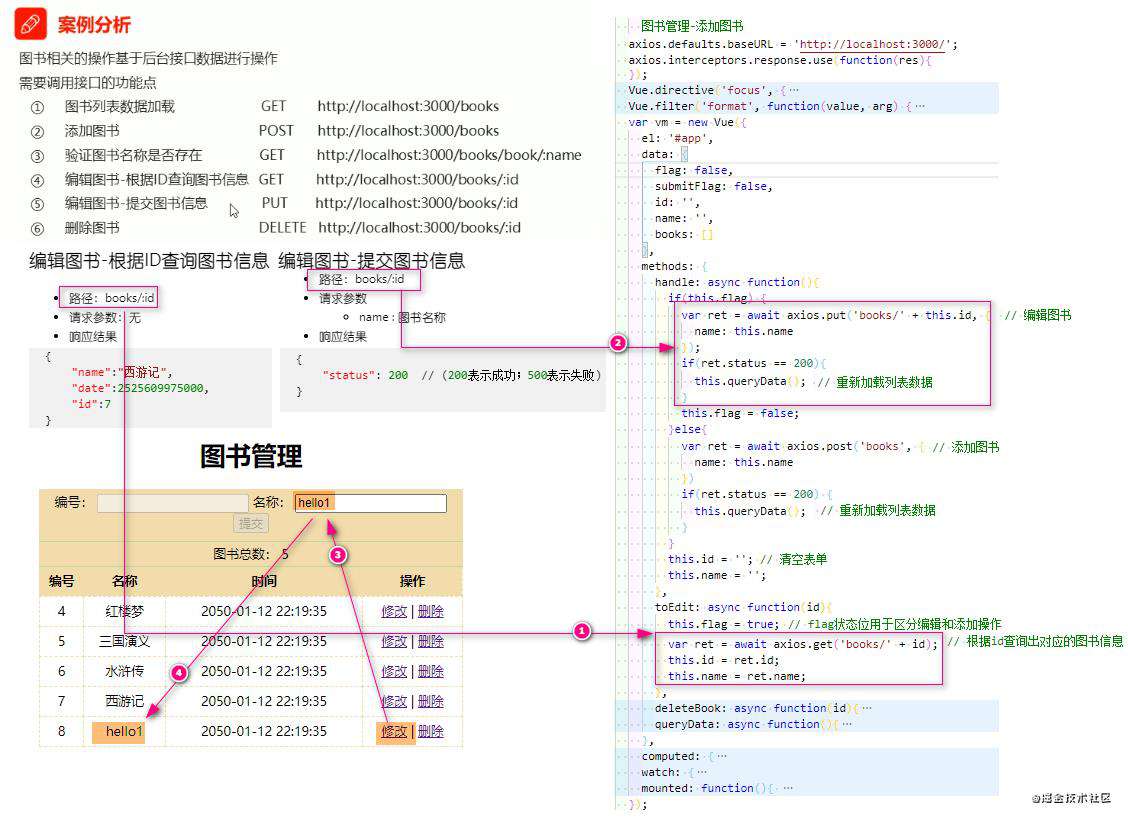Expand folded Vue.directive('focus') code block
This screenshot has height=819, width=1128.
793,90
